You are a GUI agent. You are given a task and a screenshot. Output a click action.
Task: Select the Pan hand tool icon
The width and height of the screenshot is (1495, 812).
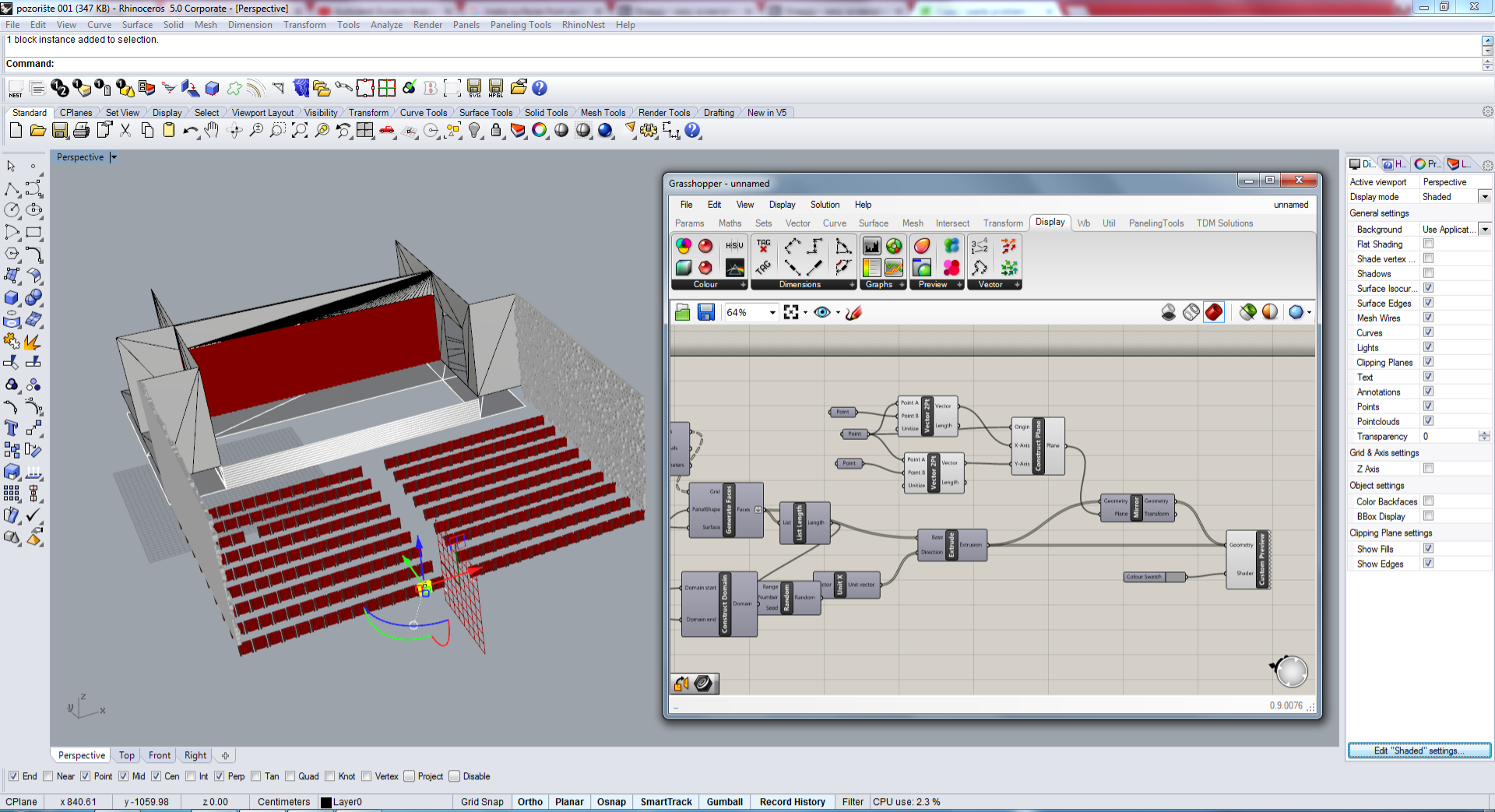pos(212,131)
